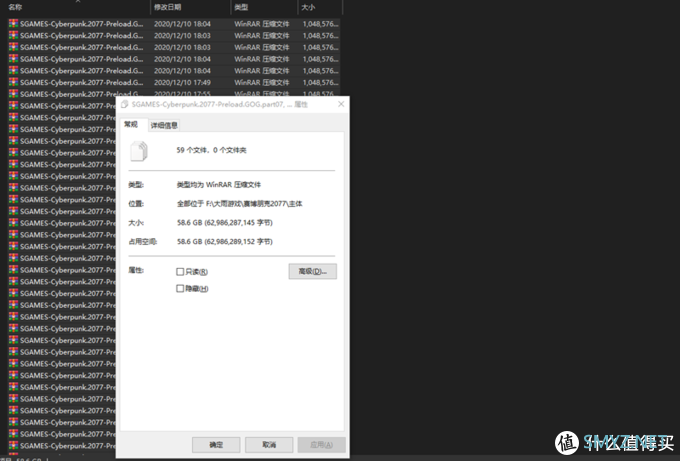Click the 类型 column header
The width and height of the screenshot is (680, 461).
coord(242,6)
